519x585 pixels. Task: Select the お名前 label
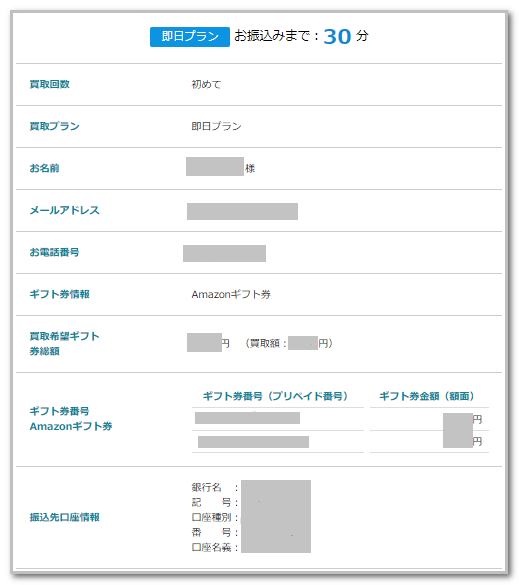[44, 168]
